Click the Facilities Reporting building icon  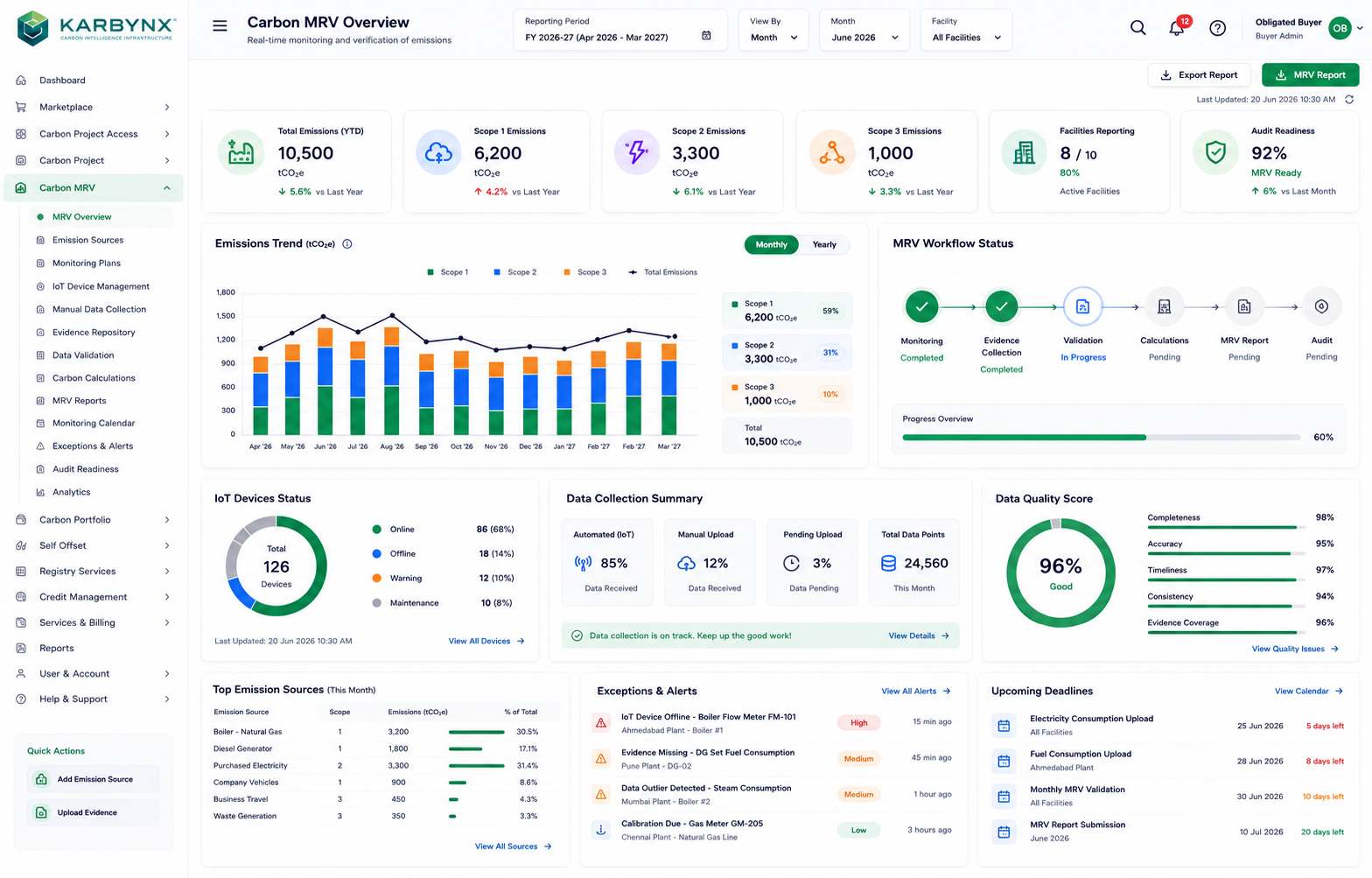click(x=1024, y=152)
